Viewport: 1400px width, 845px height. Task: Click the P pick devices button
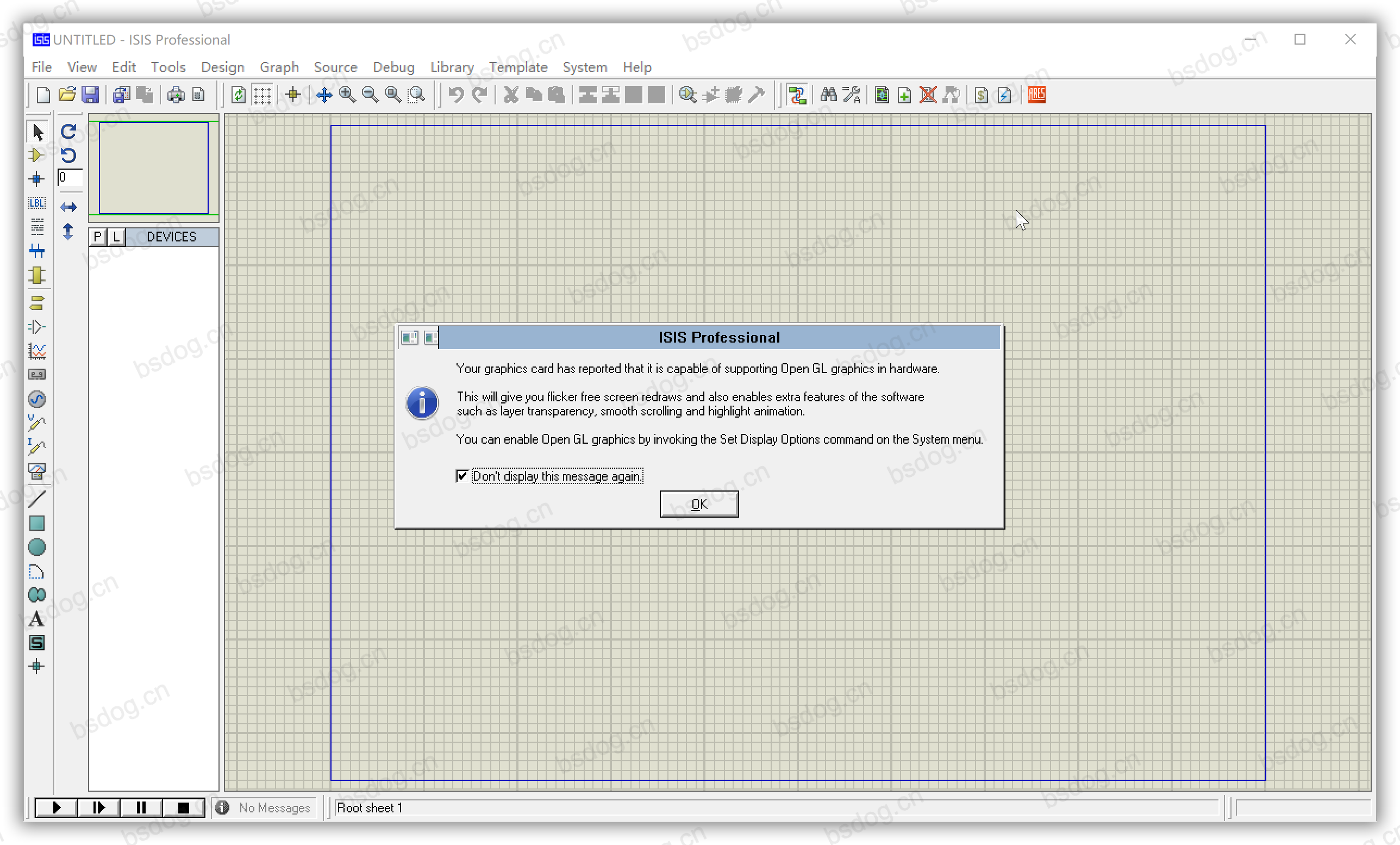point(98,237)
